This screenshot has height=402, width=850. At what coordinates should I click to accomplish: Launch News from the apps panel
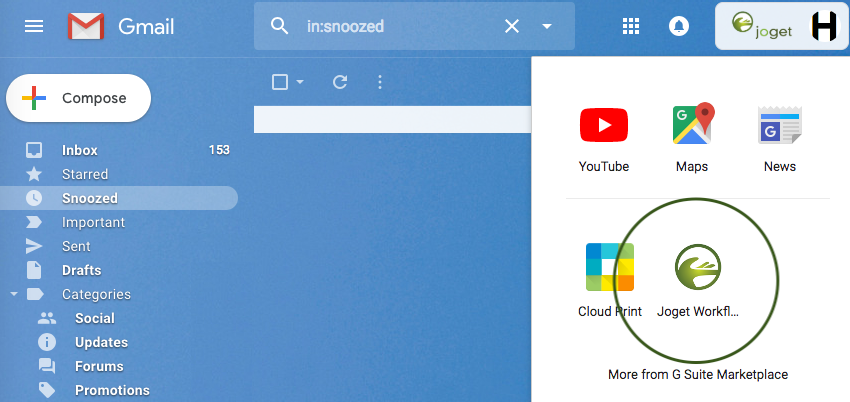[780, 125]
